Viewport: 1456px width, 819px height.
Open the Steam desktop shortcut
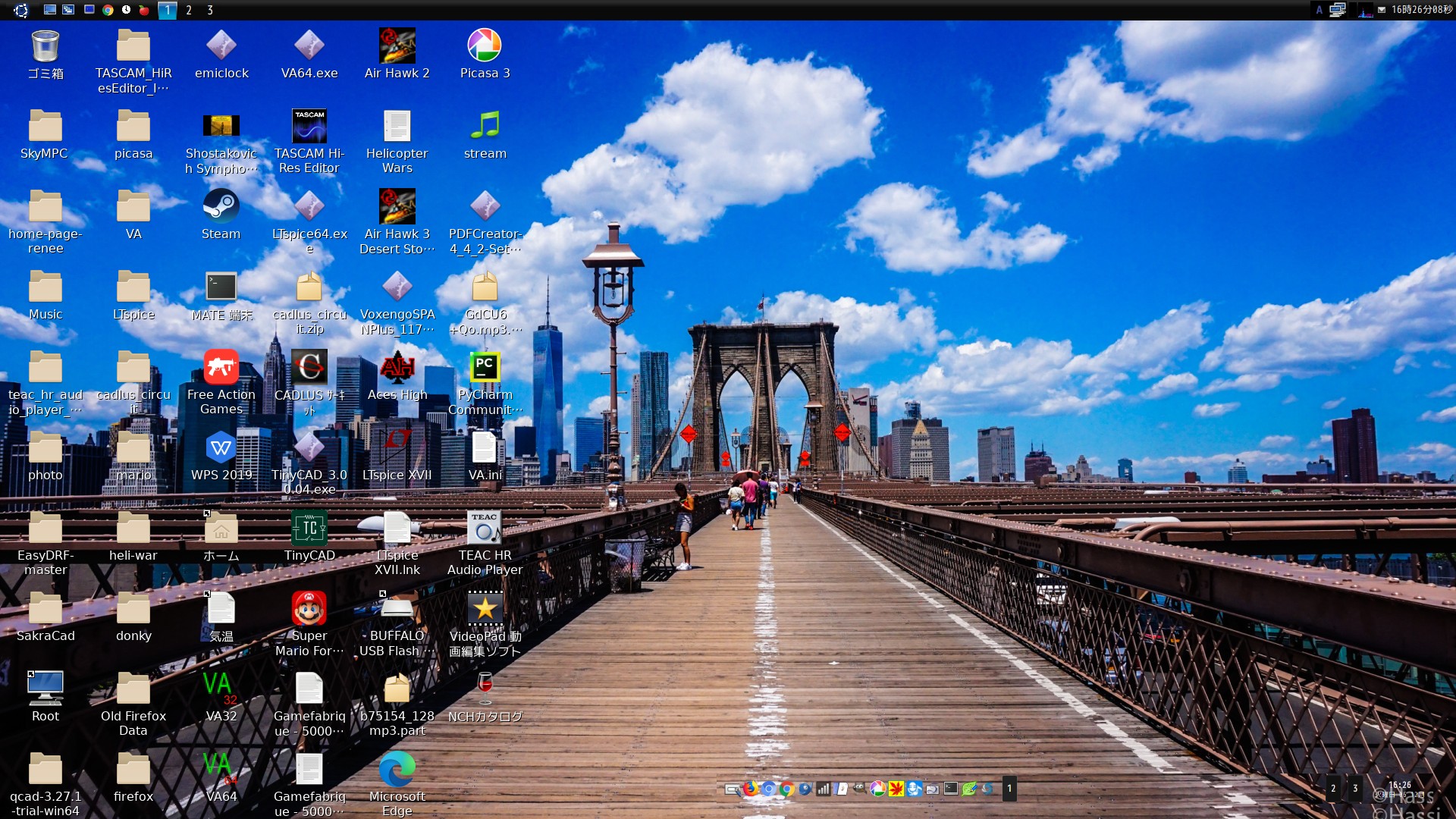coord(221,207)
